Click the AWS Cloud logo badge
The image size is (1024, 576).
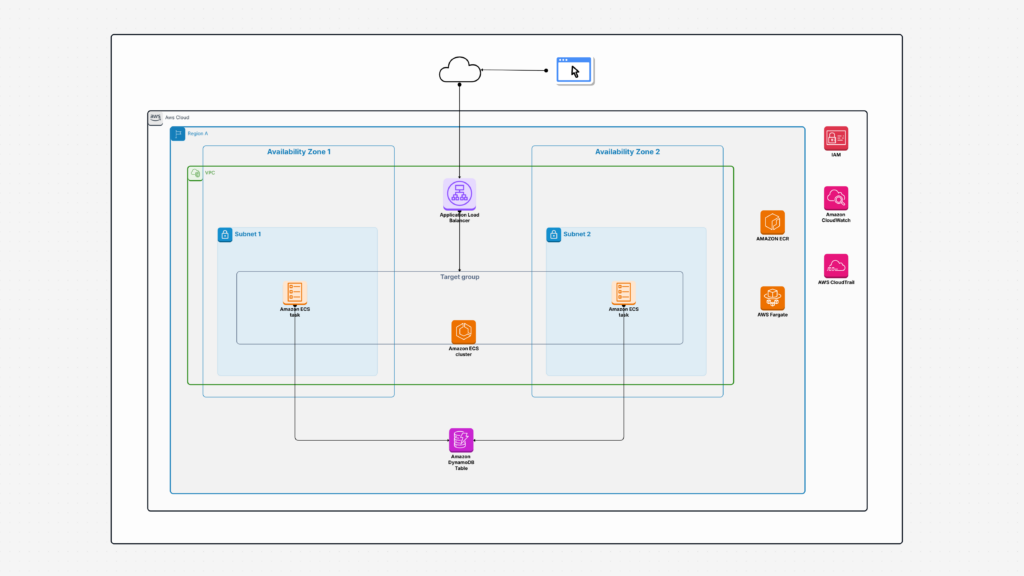click(154, 117)
